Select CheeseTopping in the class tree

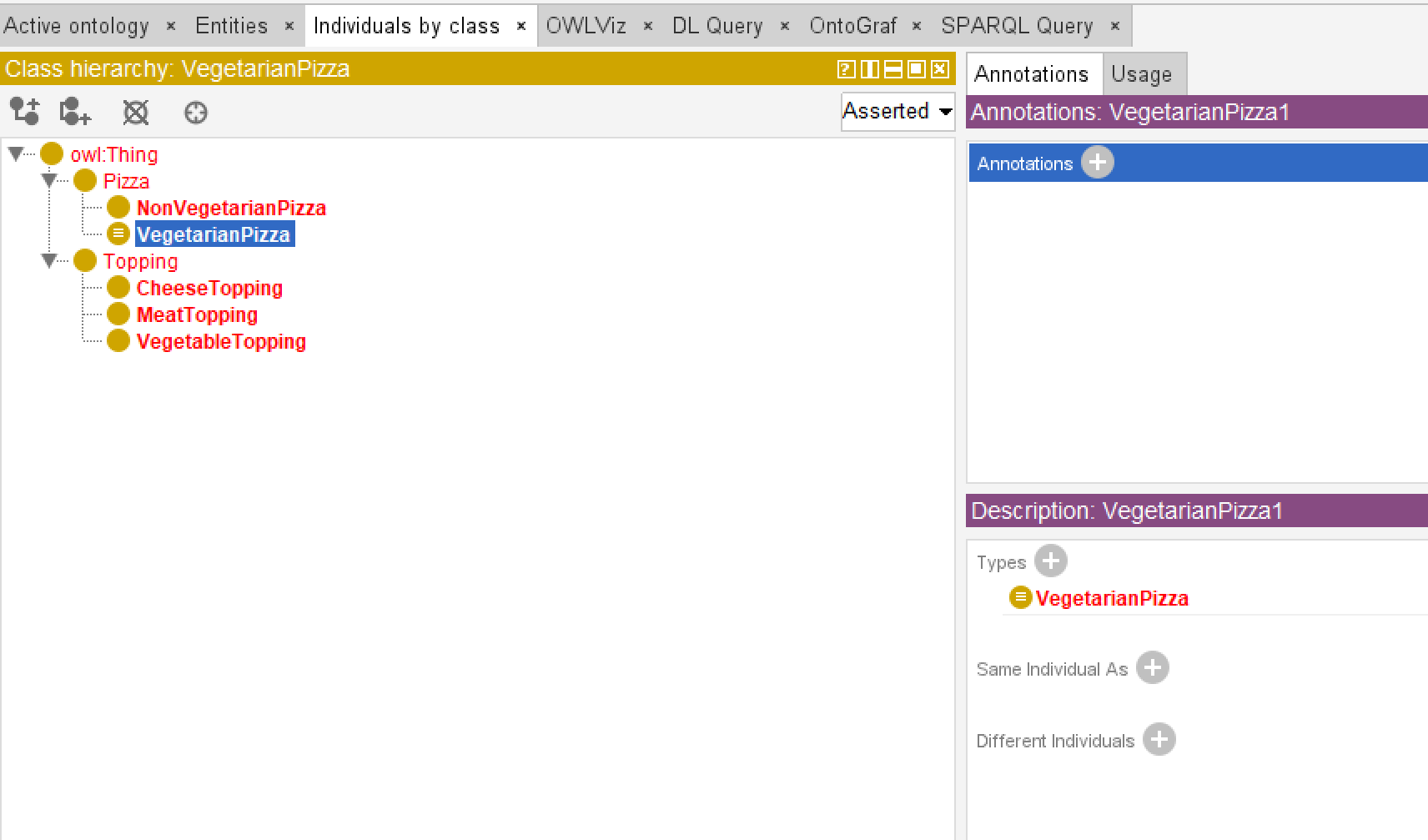click(209, 288)
